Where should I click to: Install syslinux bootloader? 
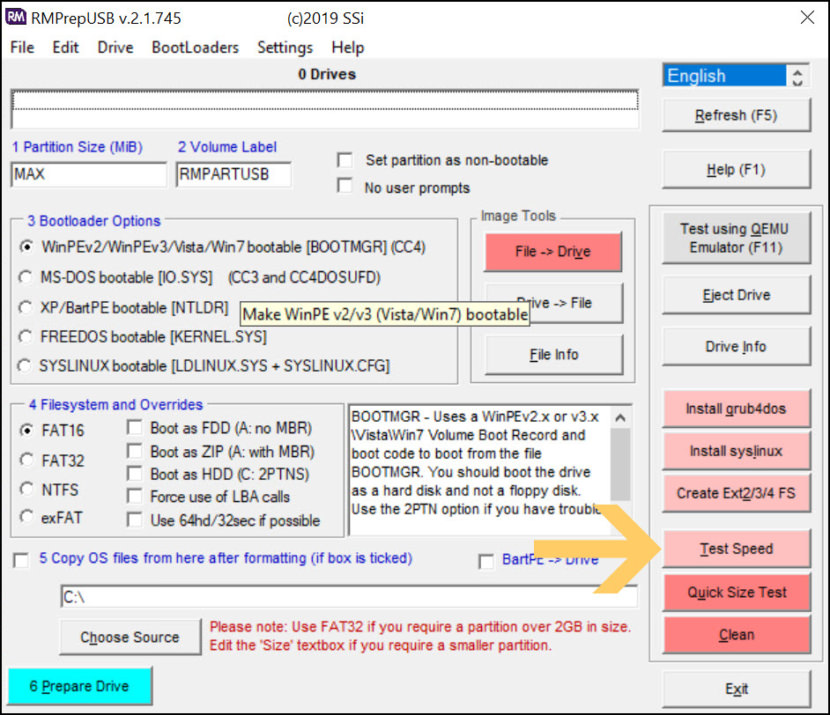(x=736, y=450)
